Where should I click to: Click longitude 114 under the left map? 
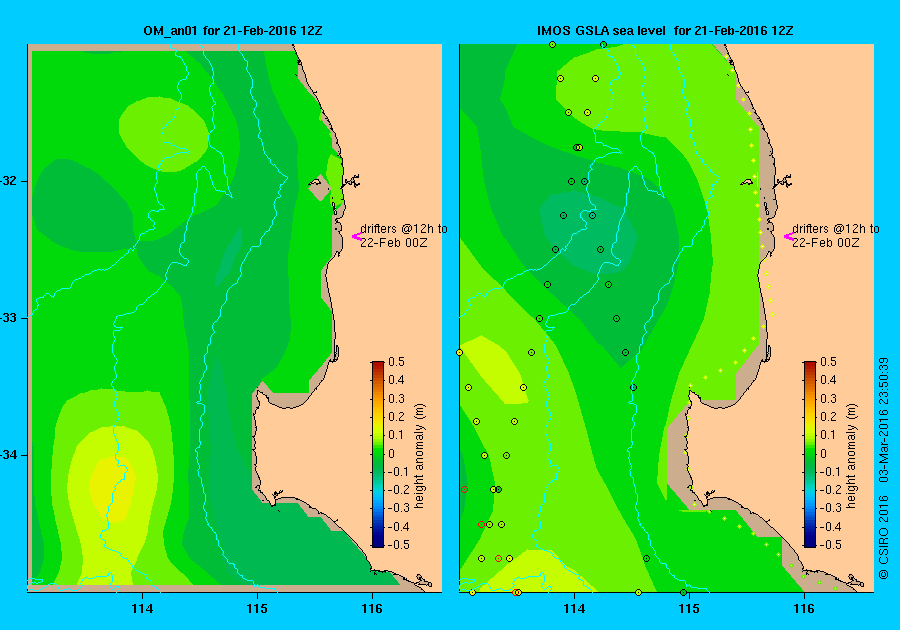click(142, 609)
